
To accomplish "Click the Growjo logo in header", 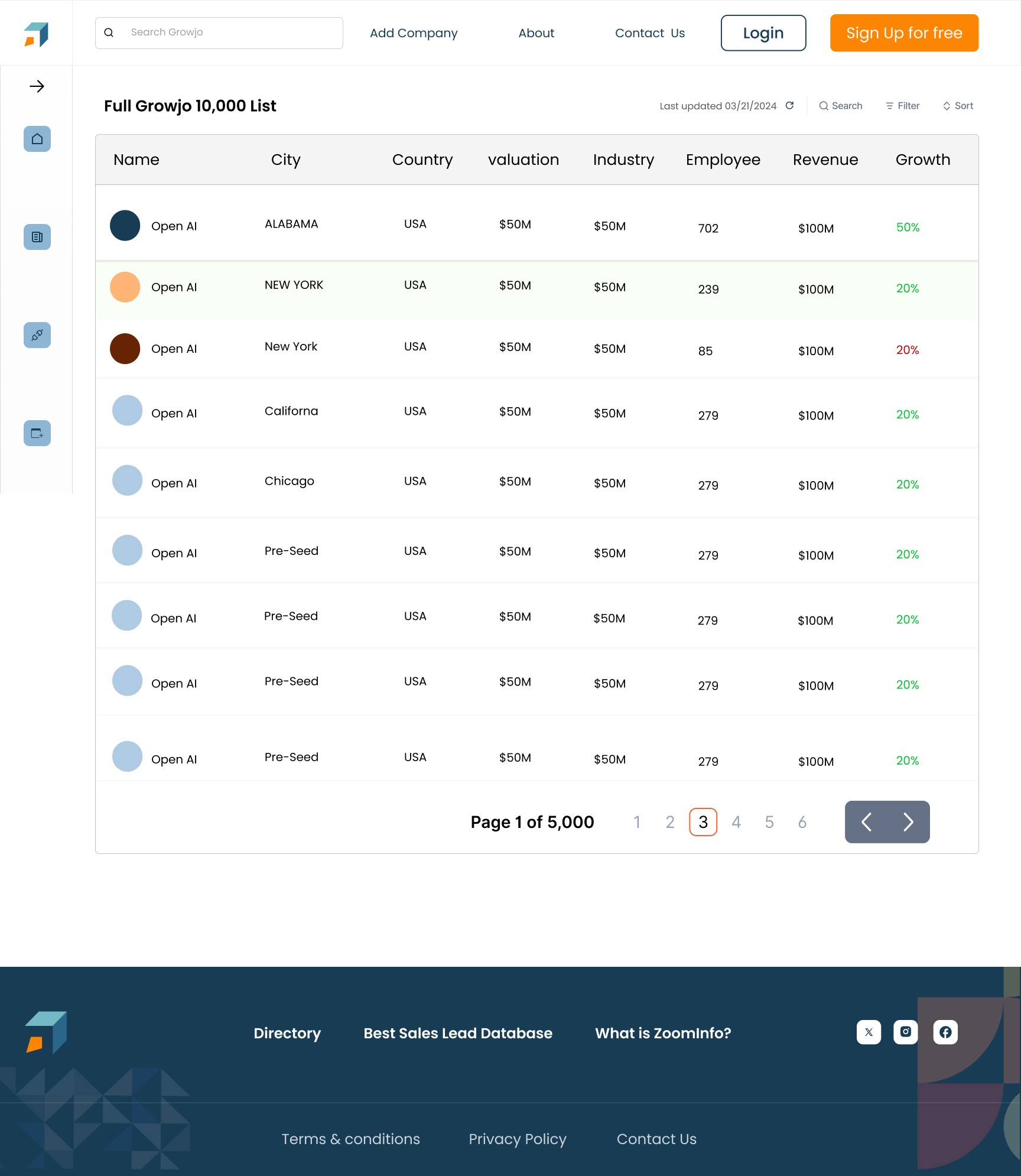I will tap(36, 34).
